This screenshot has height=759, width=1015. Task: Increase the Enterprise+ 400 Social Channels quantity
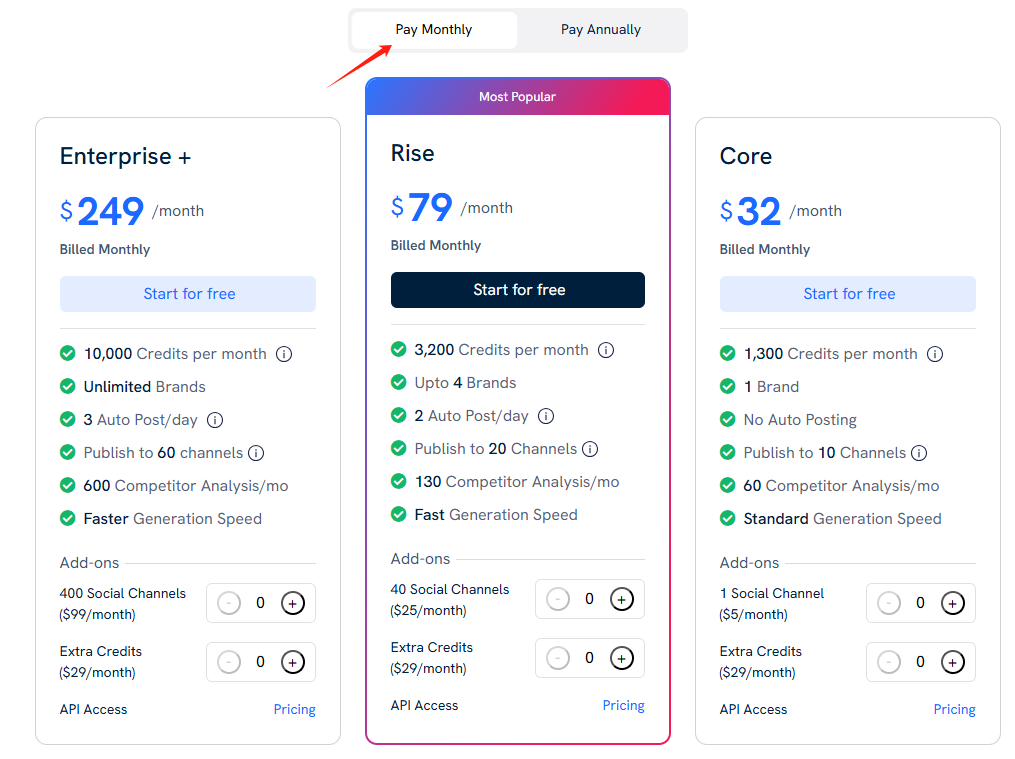click(293, 603)
